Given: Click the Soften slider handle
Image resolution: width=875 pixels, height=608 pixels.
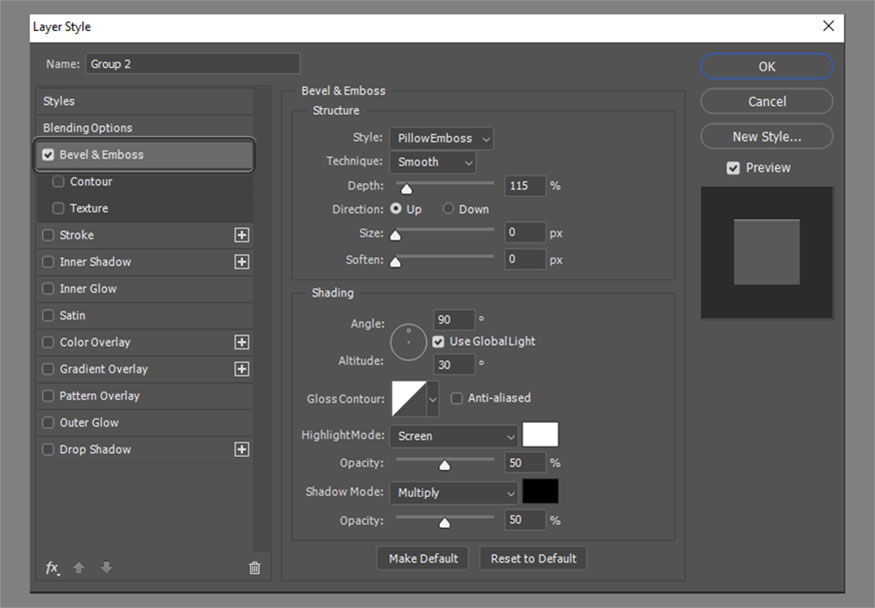Looking at the screenshot, I should [395, 262].
